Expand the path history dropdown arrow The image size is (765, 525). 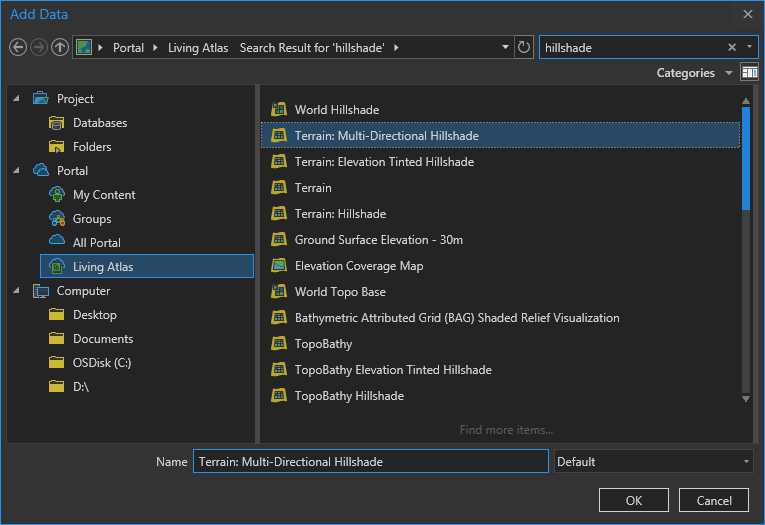click(505, 47)
